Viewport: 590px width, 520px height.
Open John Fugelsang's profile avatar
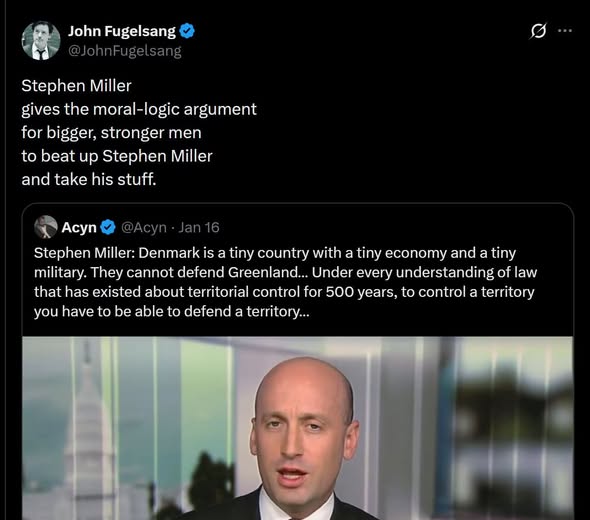tap(41, 41)
